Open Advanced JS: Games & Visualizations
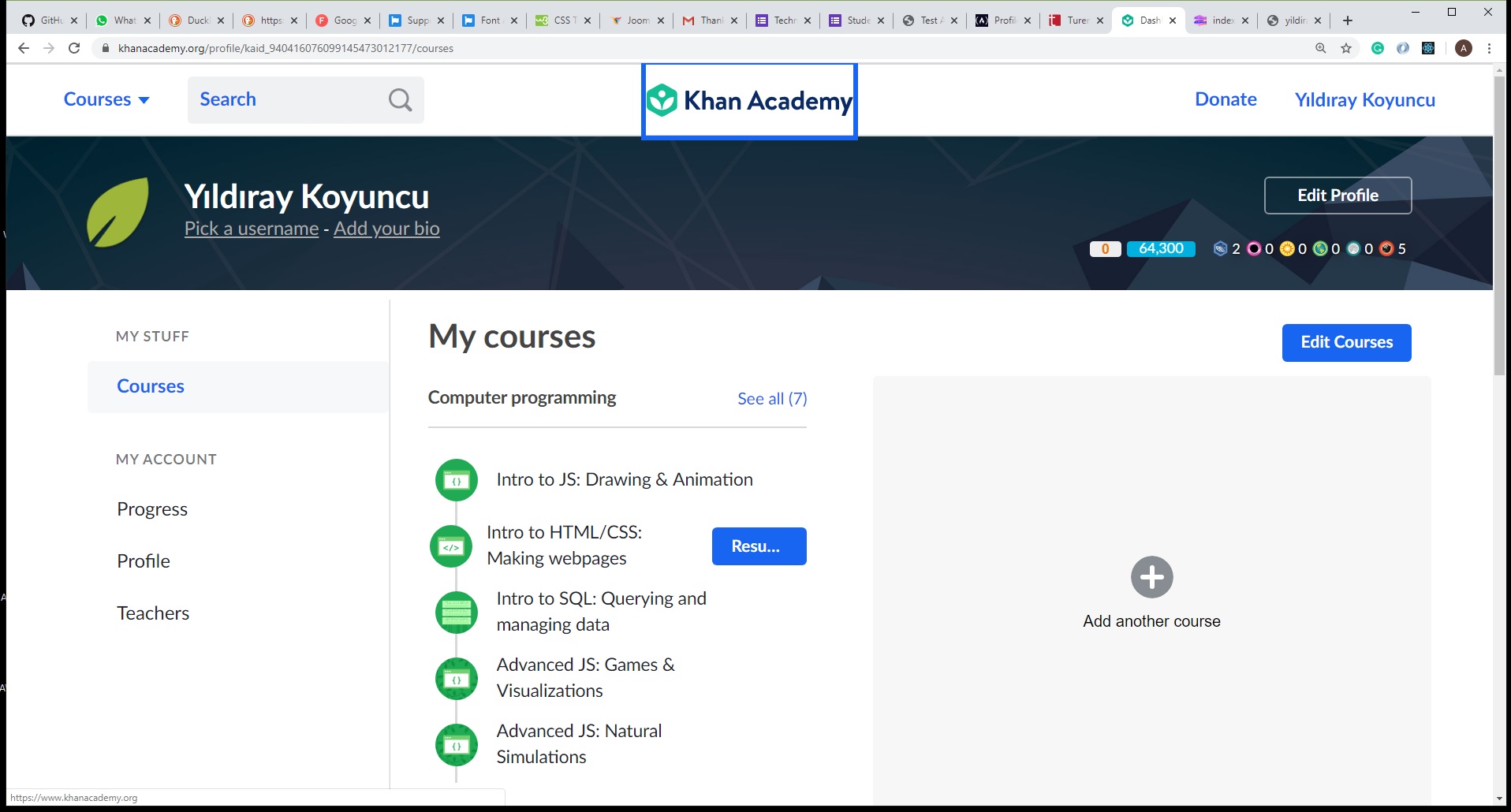 (585, 678)
